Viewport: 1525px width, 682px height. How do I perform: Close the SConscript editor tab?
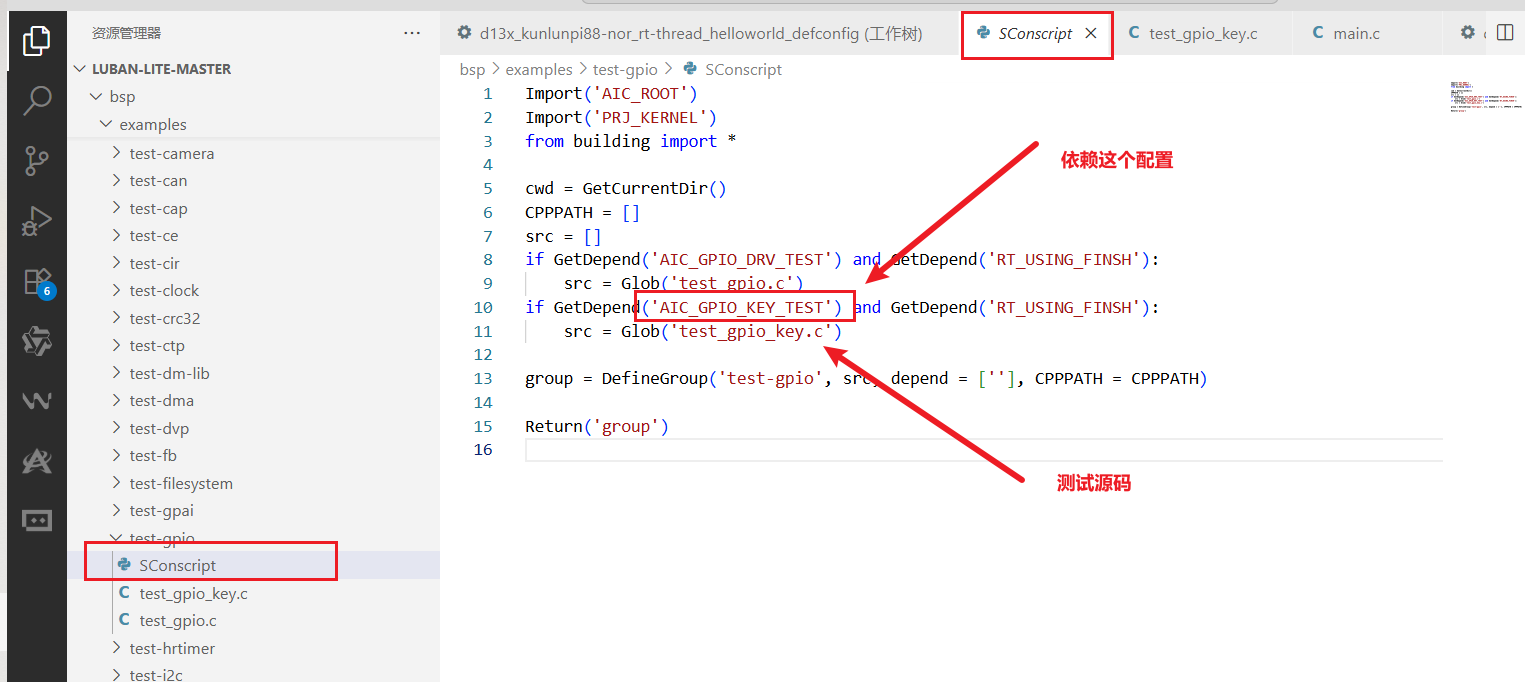[x=1091, y=33]
